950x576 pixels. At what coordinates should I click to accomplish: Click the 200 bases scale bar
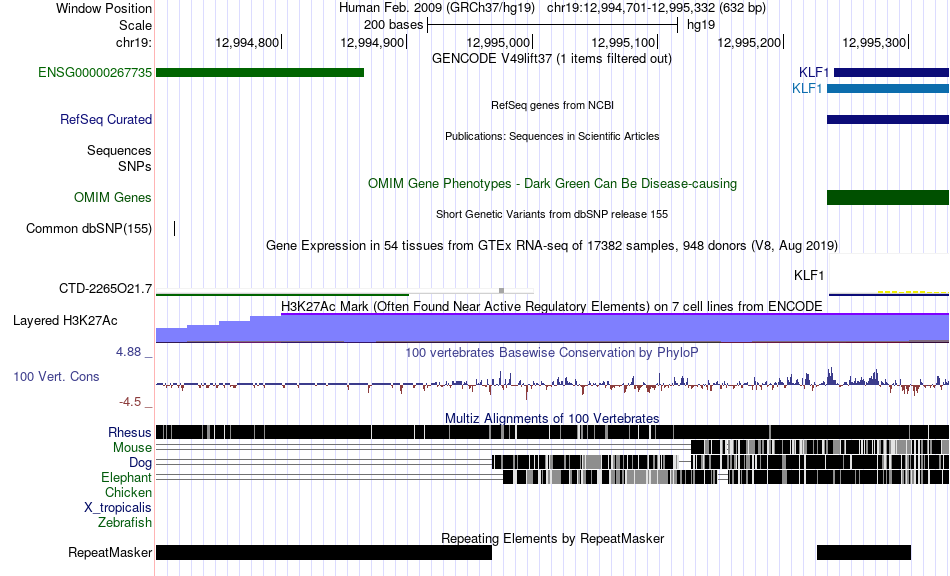[553, 25]
